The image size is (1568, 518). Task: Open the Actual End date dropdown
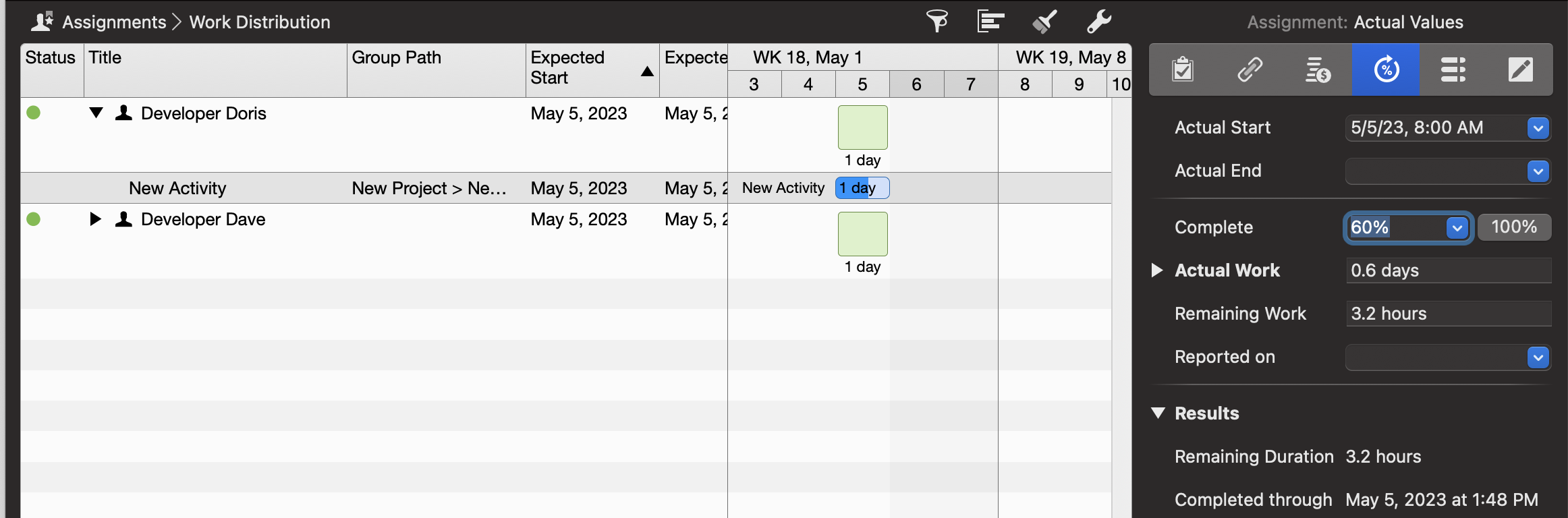click(1538, 171)
